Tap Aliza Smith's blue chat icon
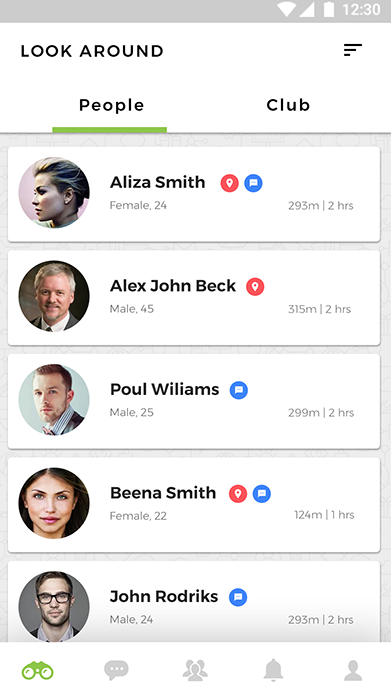Viewport: 391px width, 697px height. (253, 183)
